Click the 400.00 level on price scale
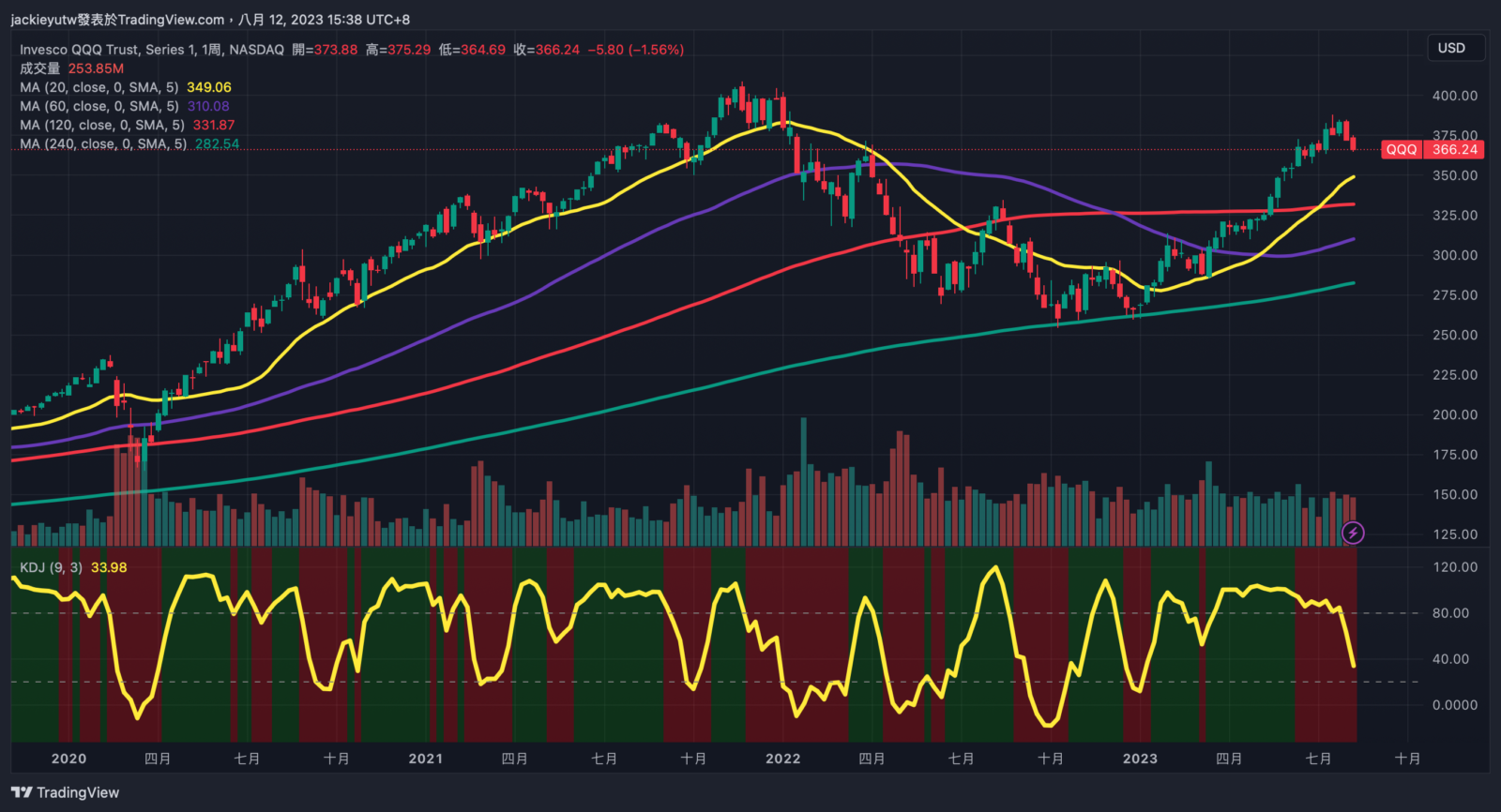 click(1454, 96)
